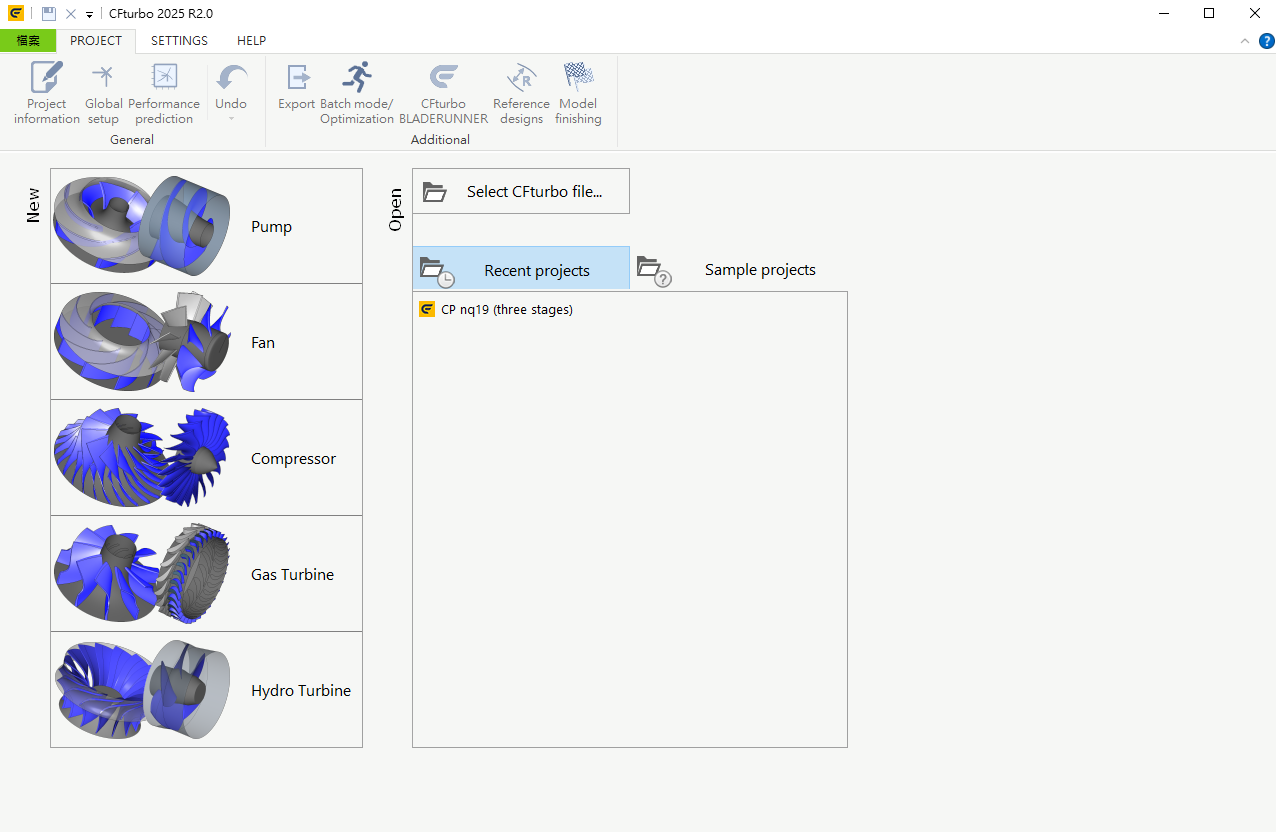Click the X icon in quick access toolbar
This screenshot has width=1276, height=832.
point(71,14)
